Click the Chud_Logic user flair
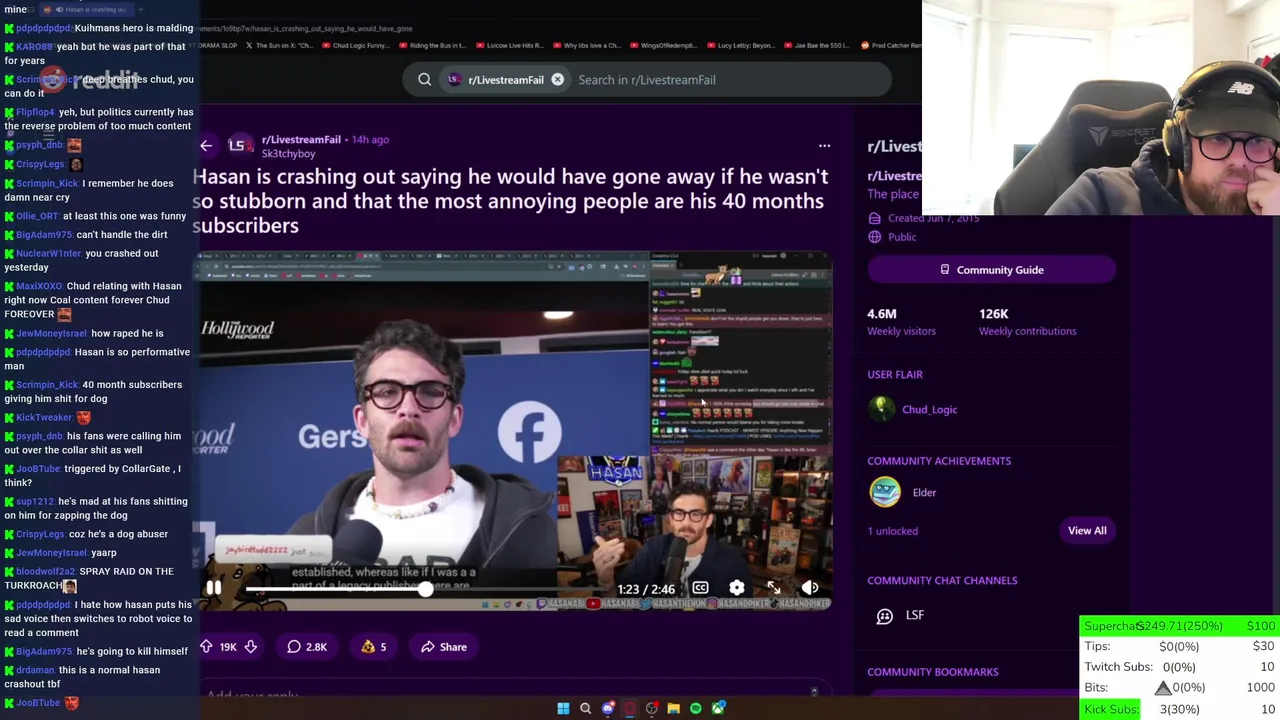The width and height of the screenshot is (1280, 720). [930, 409]
